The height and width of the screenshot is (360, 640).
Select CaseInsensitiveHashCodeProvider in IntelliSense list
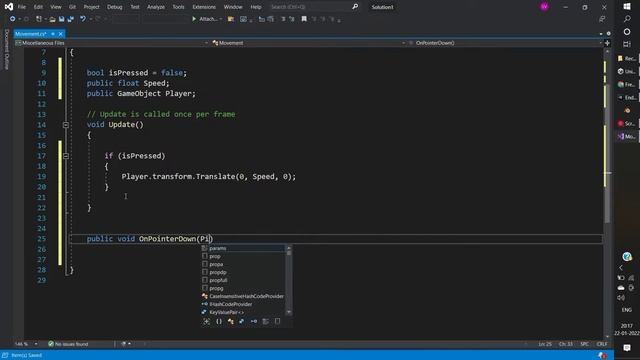243,296
